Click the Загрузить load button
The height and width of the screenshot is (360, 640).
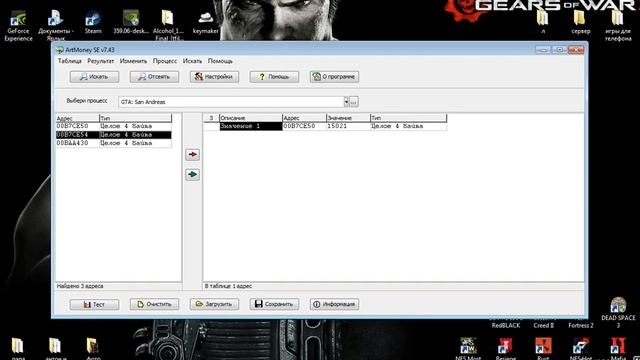(214, 304)
